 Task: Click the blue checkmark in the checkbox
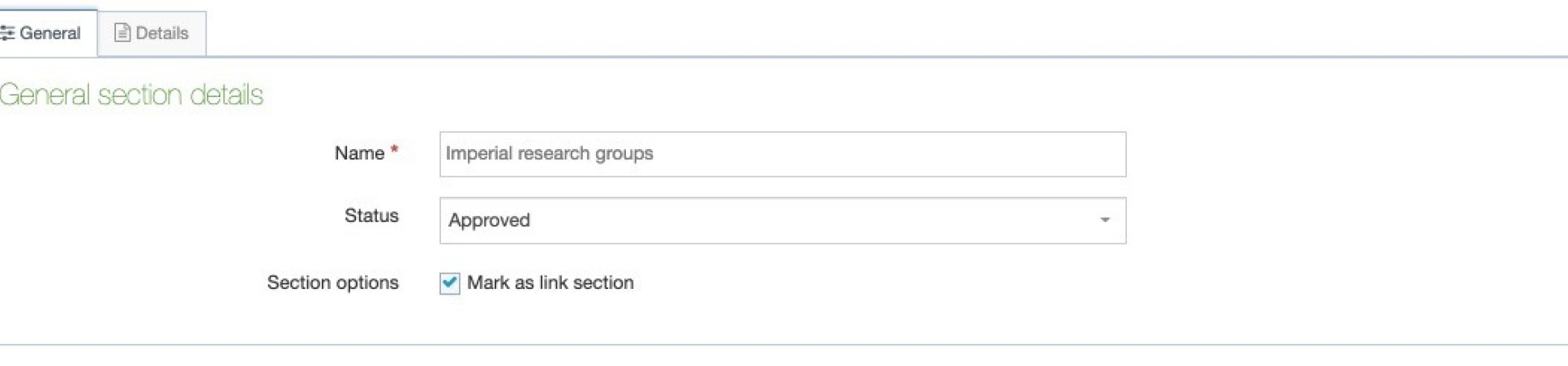click(x=450, y=283)
